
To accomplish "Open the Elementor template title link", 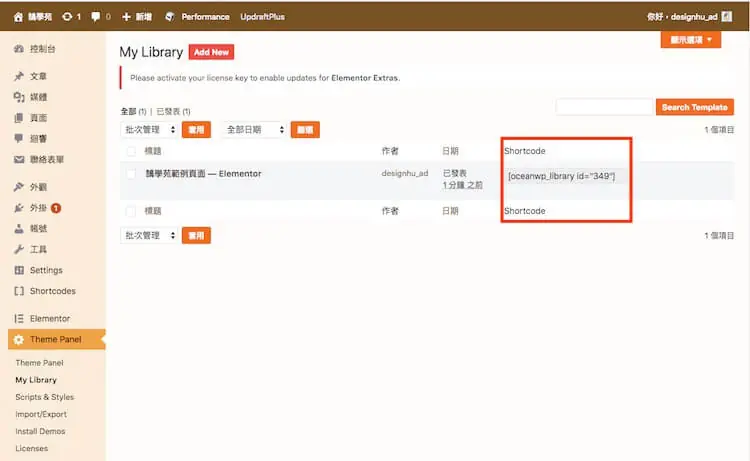I will point(204,174).
